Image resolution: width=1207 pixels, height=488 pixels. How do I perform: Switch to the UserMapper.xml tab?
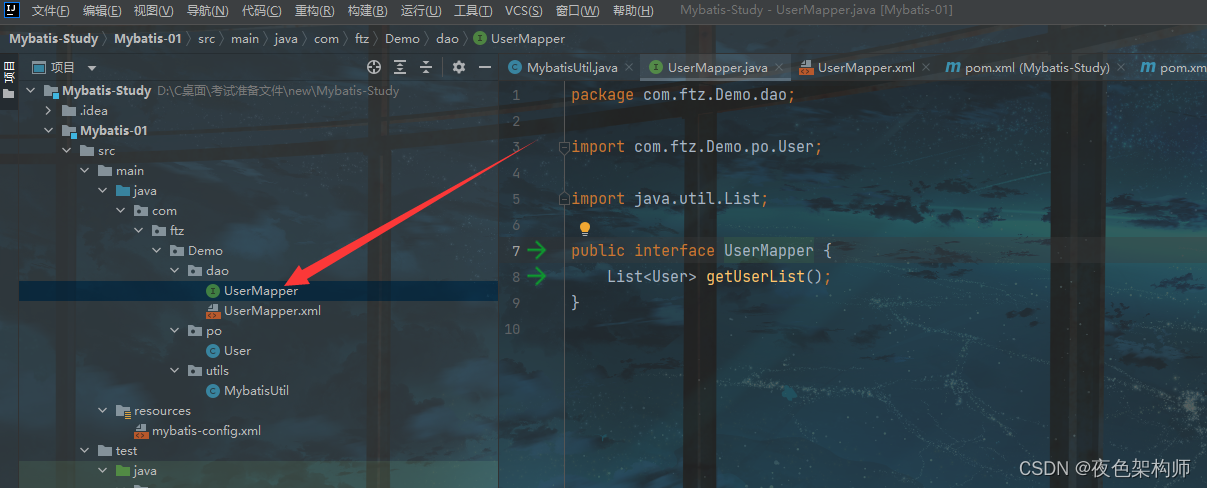pos(867,68)
